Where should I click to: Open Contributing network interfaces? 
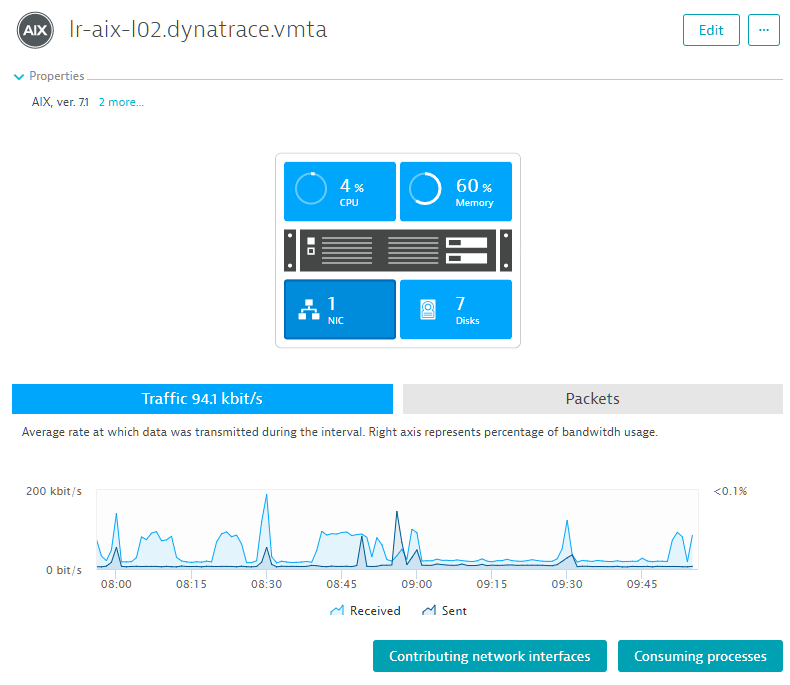(x=489, y=656)
